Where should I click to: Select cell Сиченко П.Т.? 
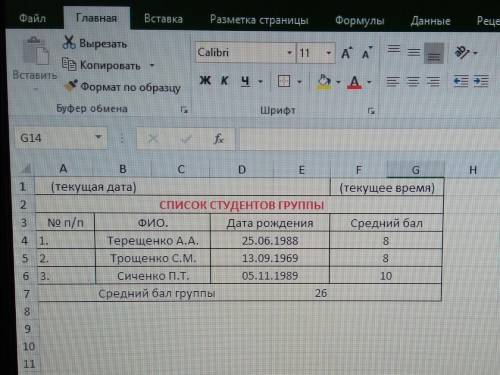point(153,276)
